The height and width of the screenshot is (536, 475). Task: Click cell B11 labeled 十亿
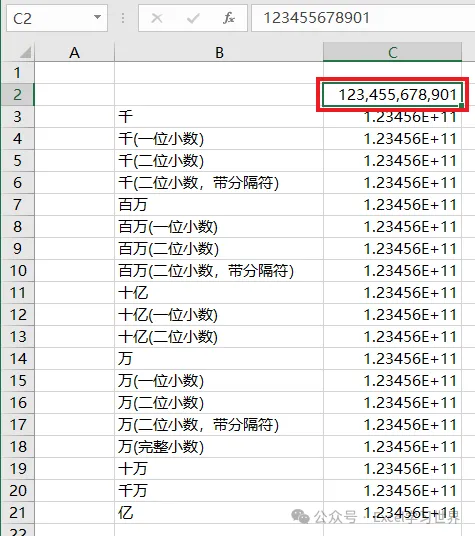(x=219, y=293)
